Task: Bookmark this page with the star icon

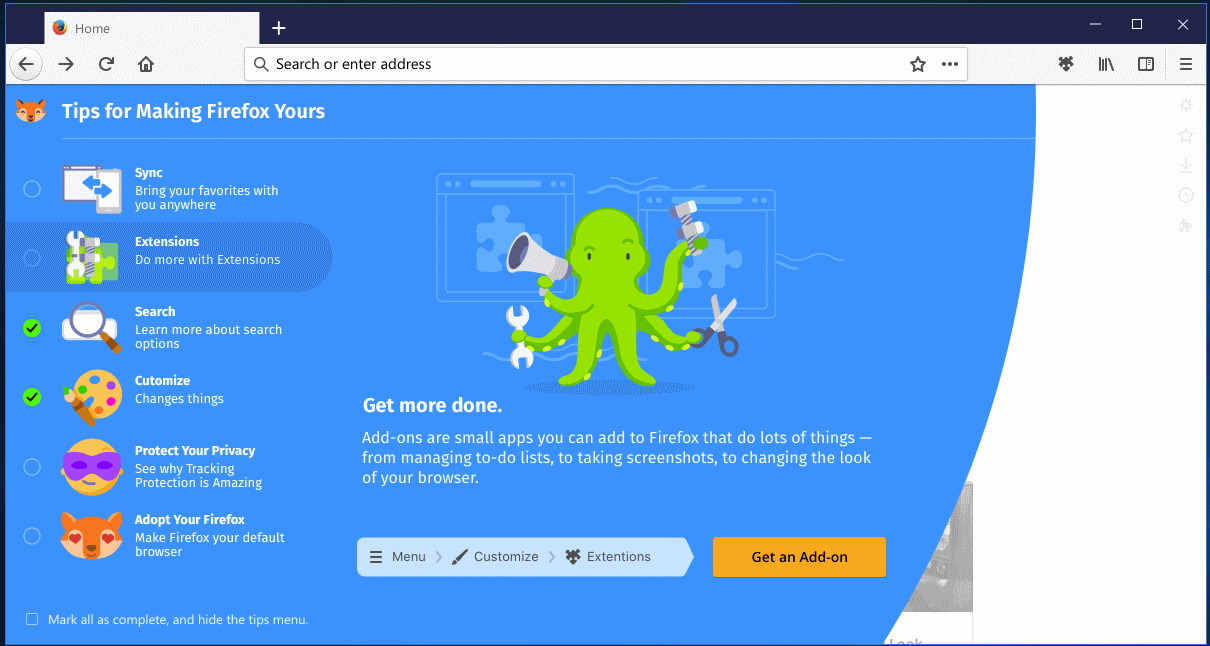Action: point(918,65)
